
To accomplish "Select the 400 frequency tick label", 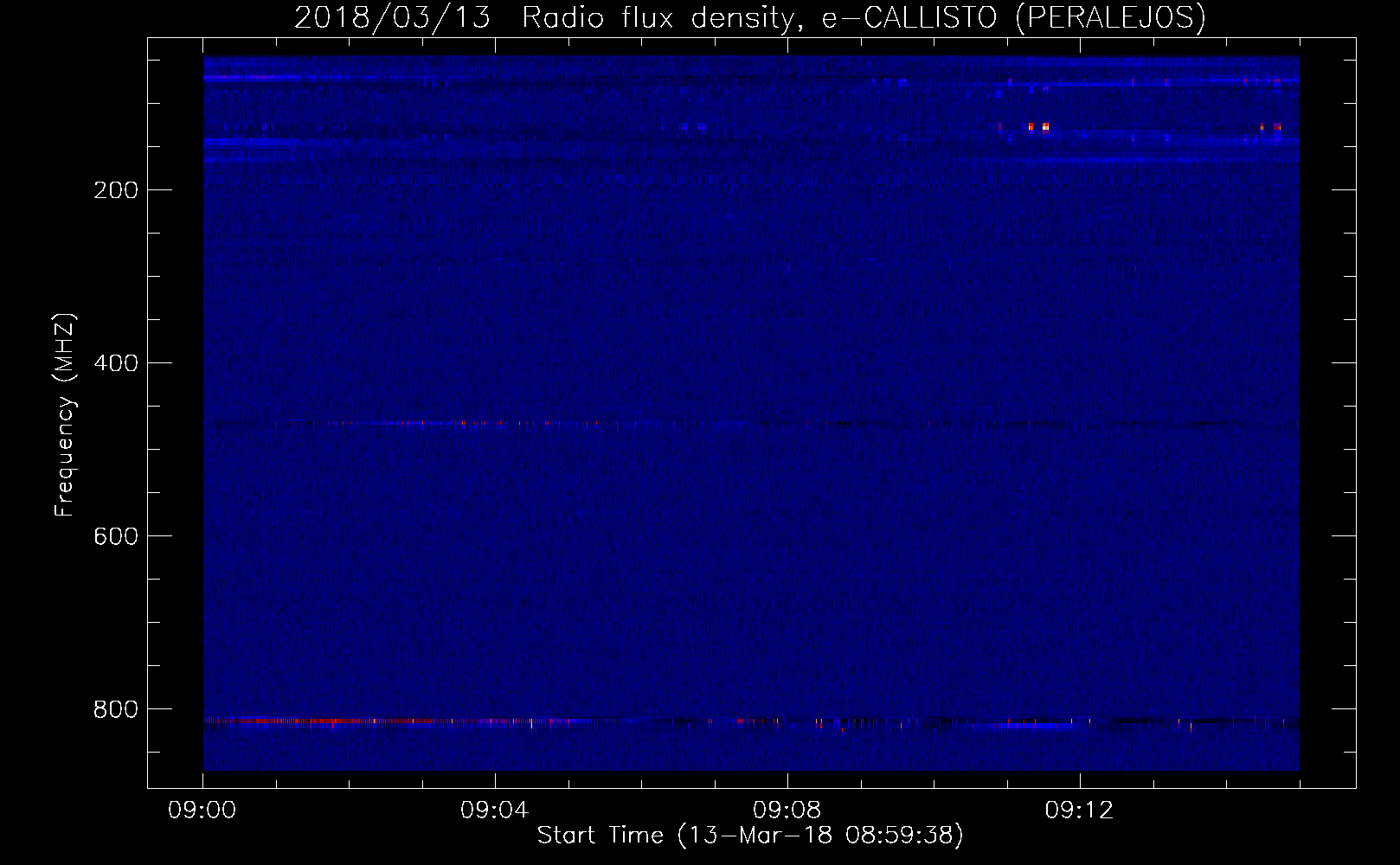I will (x=116, y=363).
